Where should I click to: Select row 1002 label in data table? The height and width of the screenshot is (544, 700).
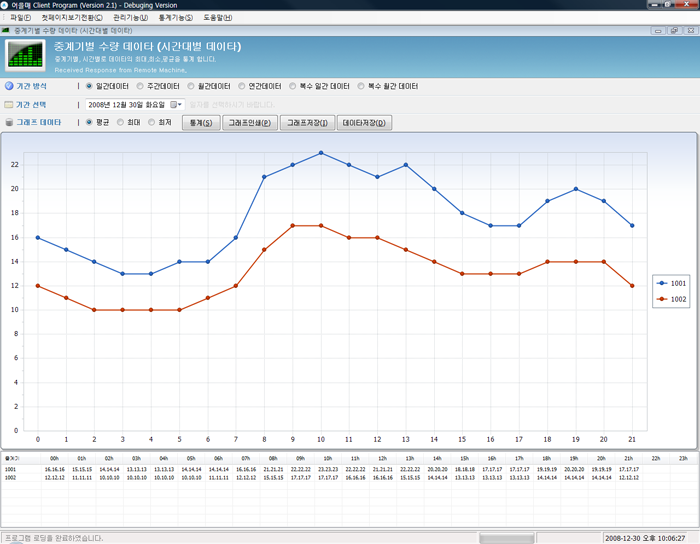10,478
